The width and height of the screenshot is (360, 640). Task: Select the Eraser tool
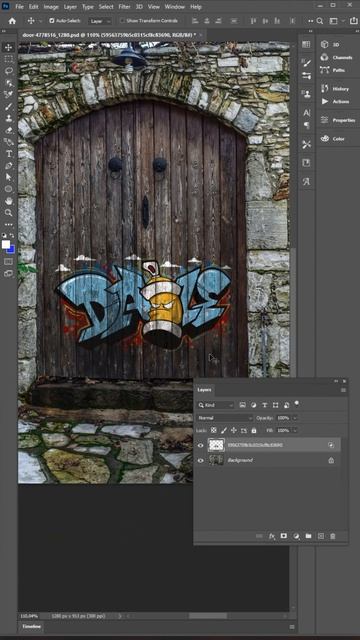[x=8, y=130]
